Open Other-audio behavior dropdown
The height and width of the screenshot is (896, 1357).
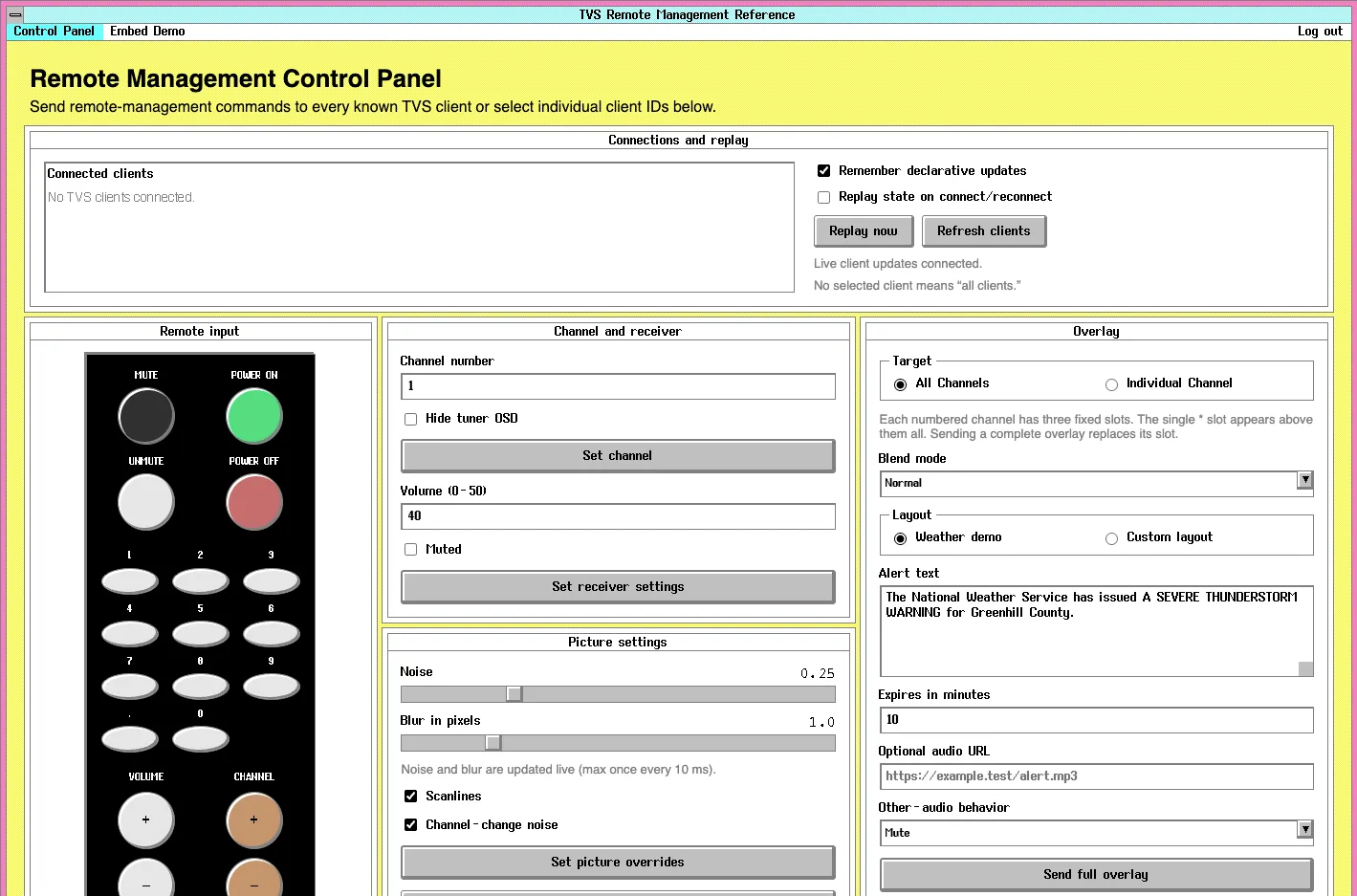(x=1096, y=833)
